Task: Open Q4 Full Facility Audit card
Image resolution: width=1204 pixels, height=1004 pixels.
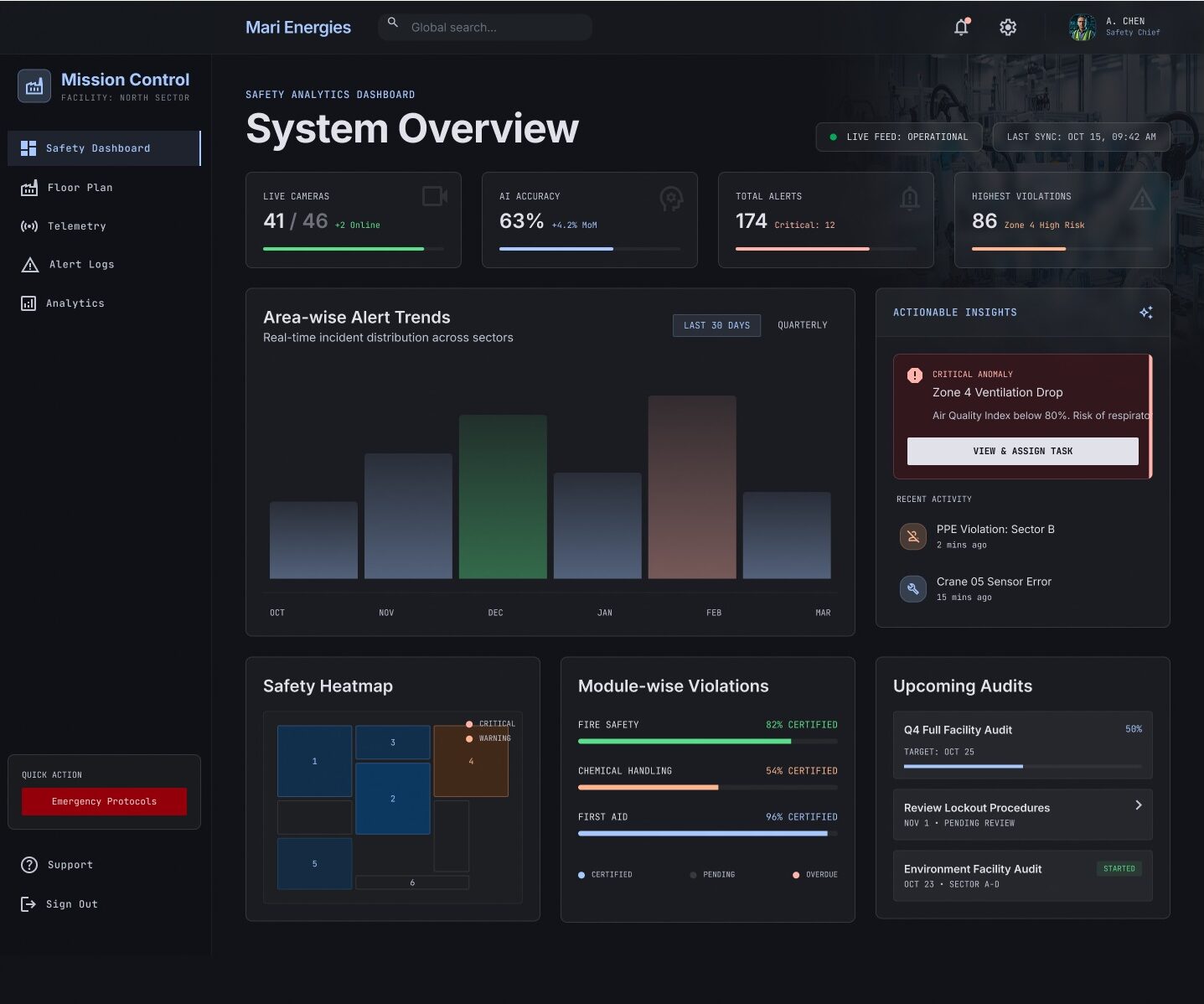Action: (x=1022, y=745)
